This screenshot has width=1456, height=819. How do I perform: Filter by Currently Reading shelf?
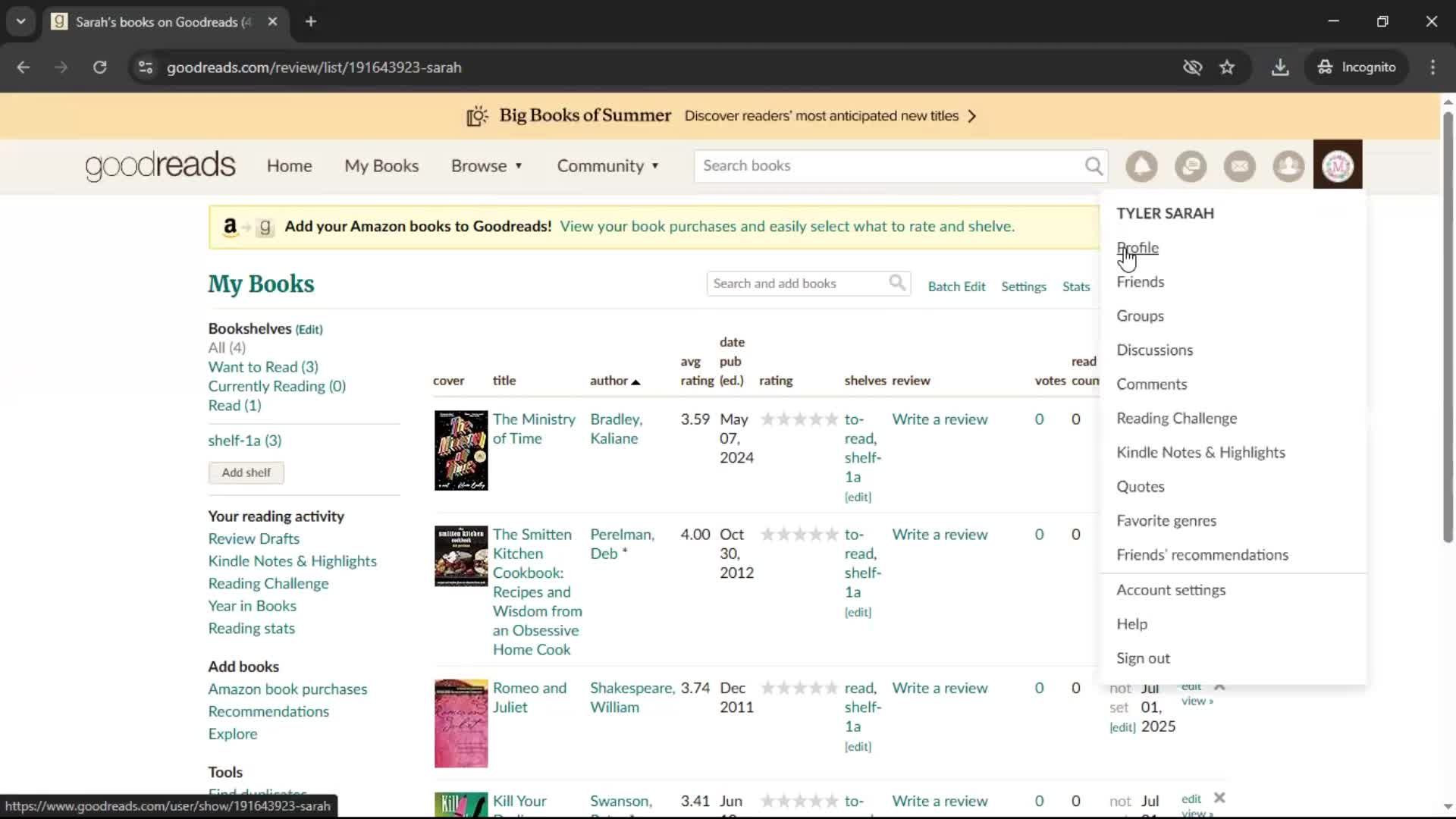(x=277, y=386)
